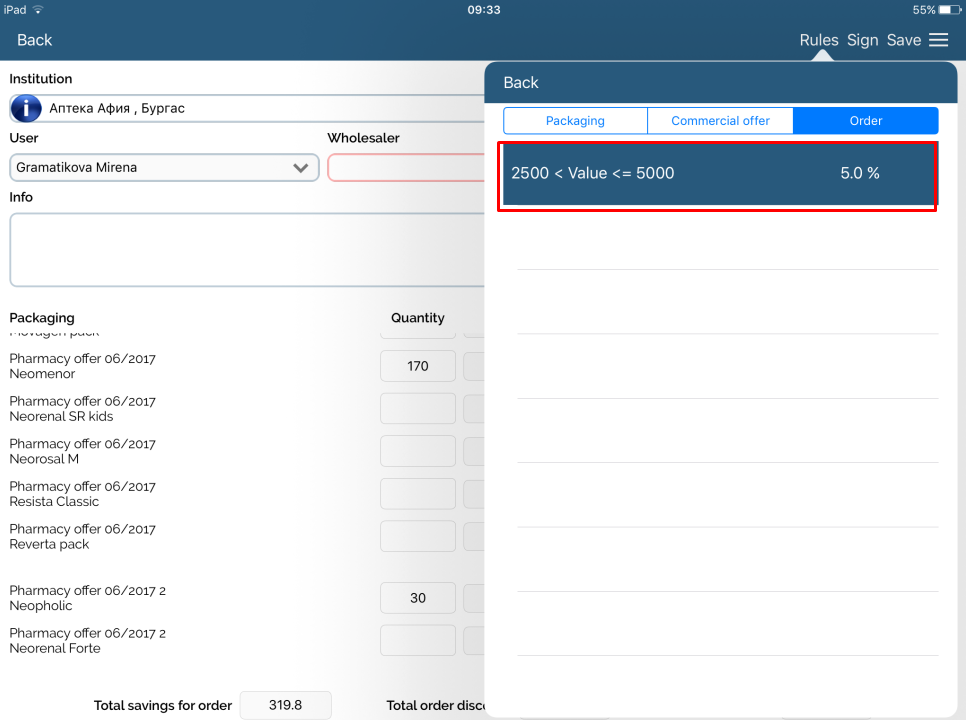Screen dimensions: 966x720
Task: Tap the hamburger menu icon
Action: (938, 40)
